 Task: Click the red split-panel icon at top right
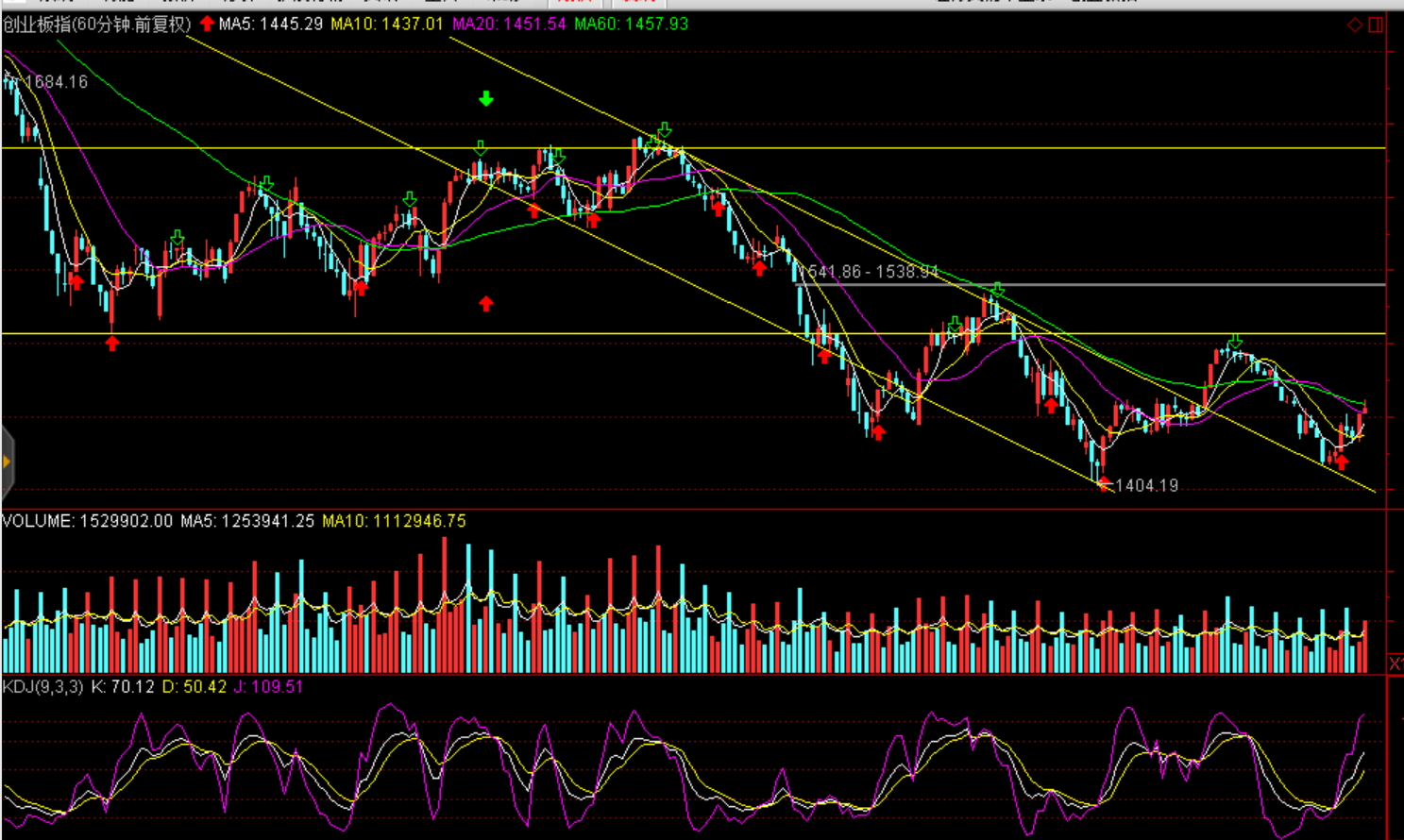click(x=1376, y=25)
